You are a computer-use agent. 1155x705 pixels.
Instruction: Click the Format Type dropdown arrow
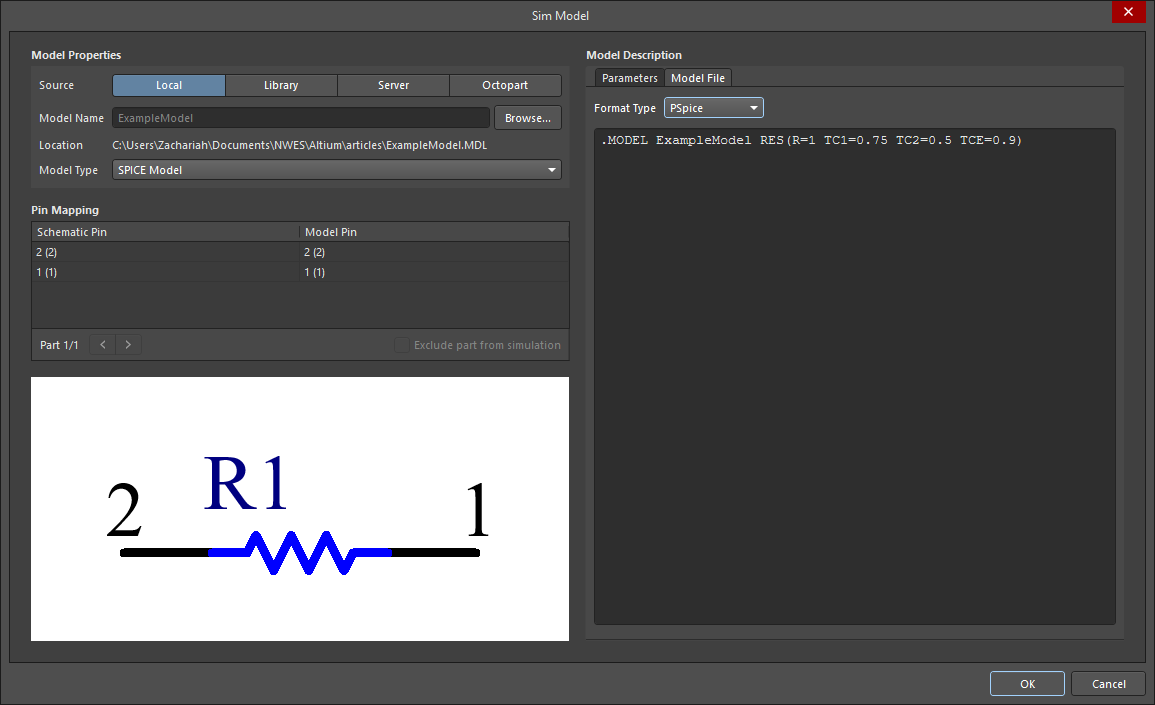[753, 107]
